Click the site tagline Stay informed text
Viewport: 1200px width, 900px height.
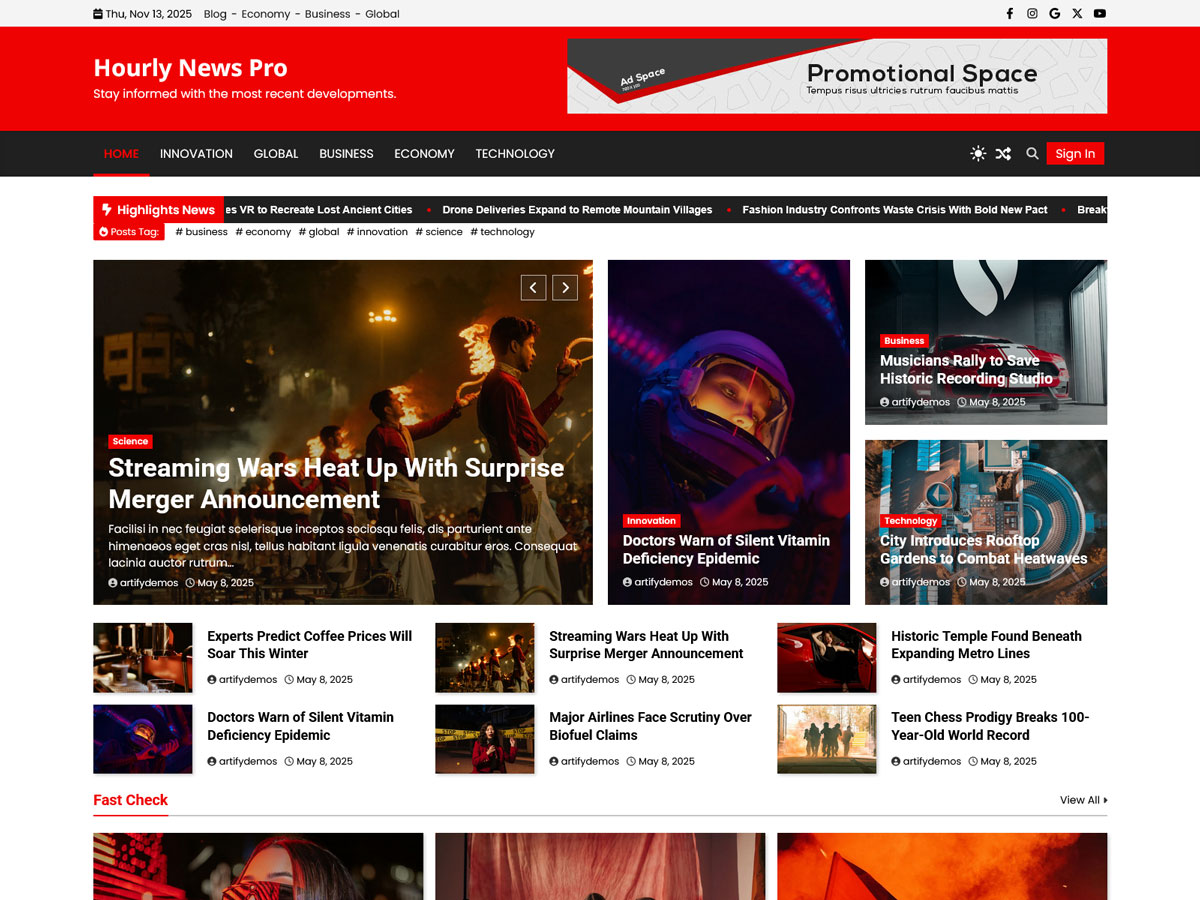pyautogui.click(x=244, y=94)
